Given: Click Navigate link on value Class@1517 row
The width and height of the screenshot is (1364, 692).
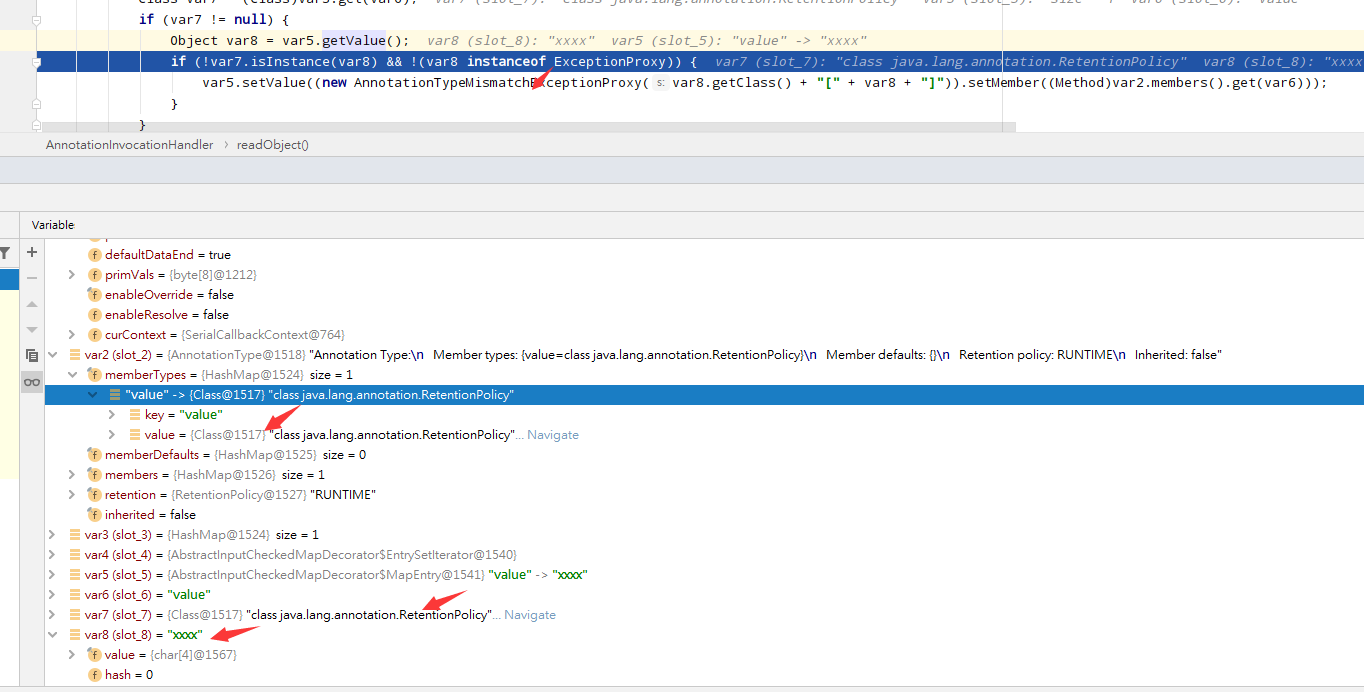Looking at the screenshot, I should pos(553,435).
